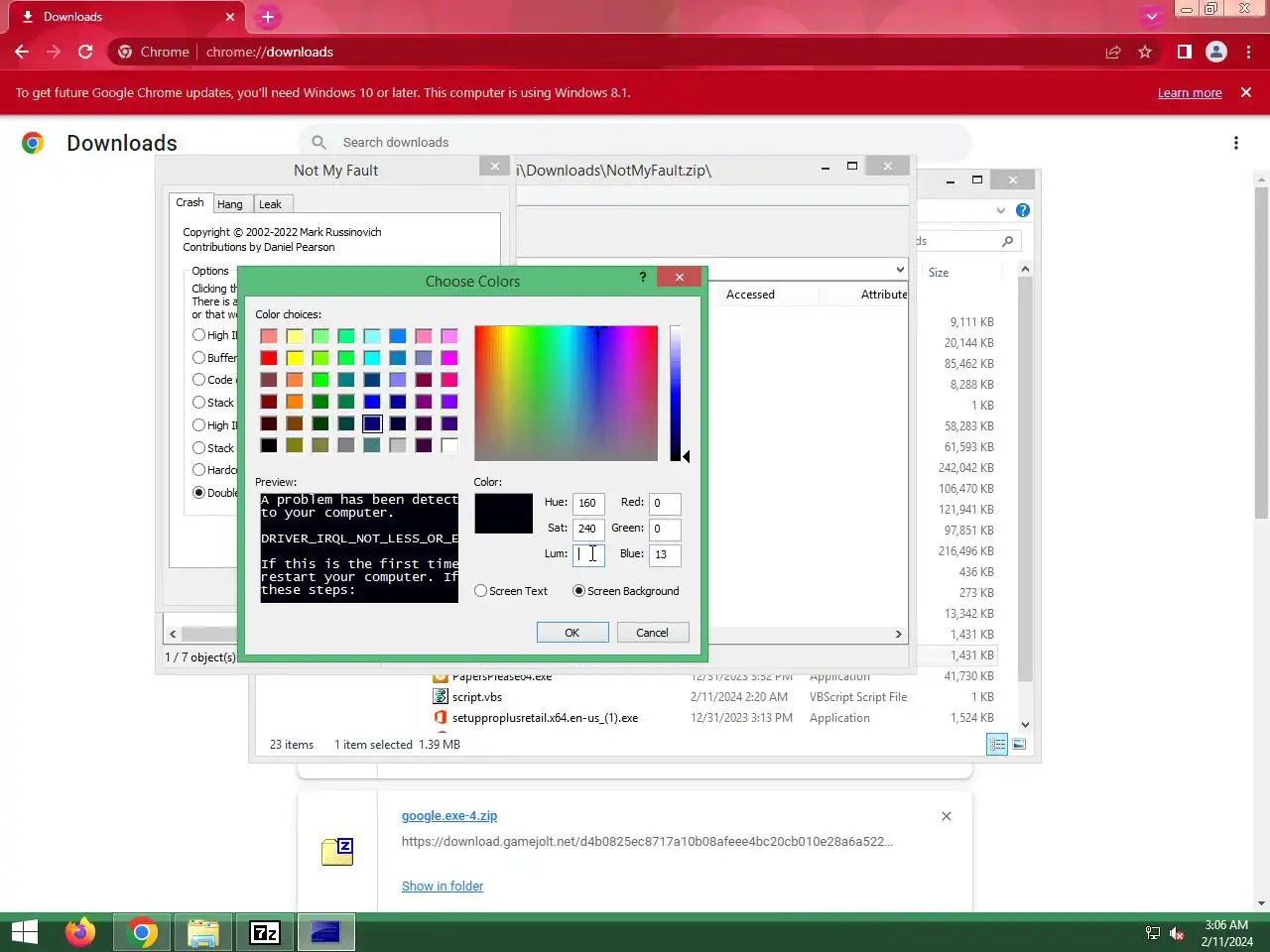Open the Downloads page more actions menu
This screenshot has width=1270, height=952.
(x=1235, y=143)
